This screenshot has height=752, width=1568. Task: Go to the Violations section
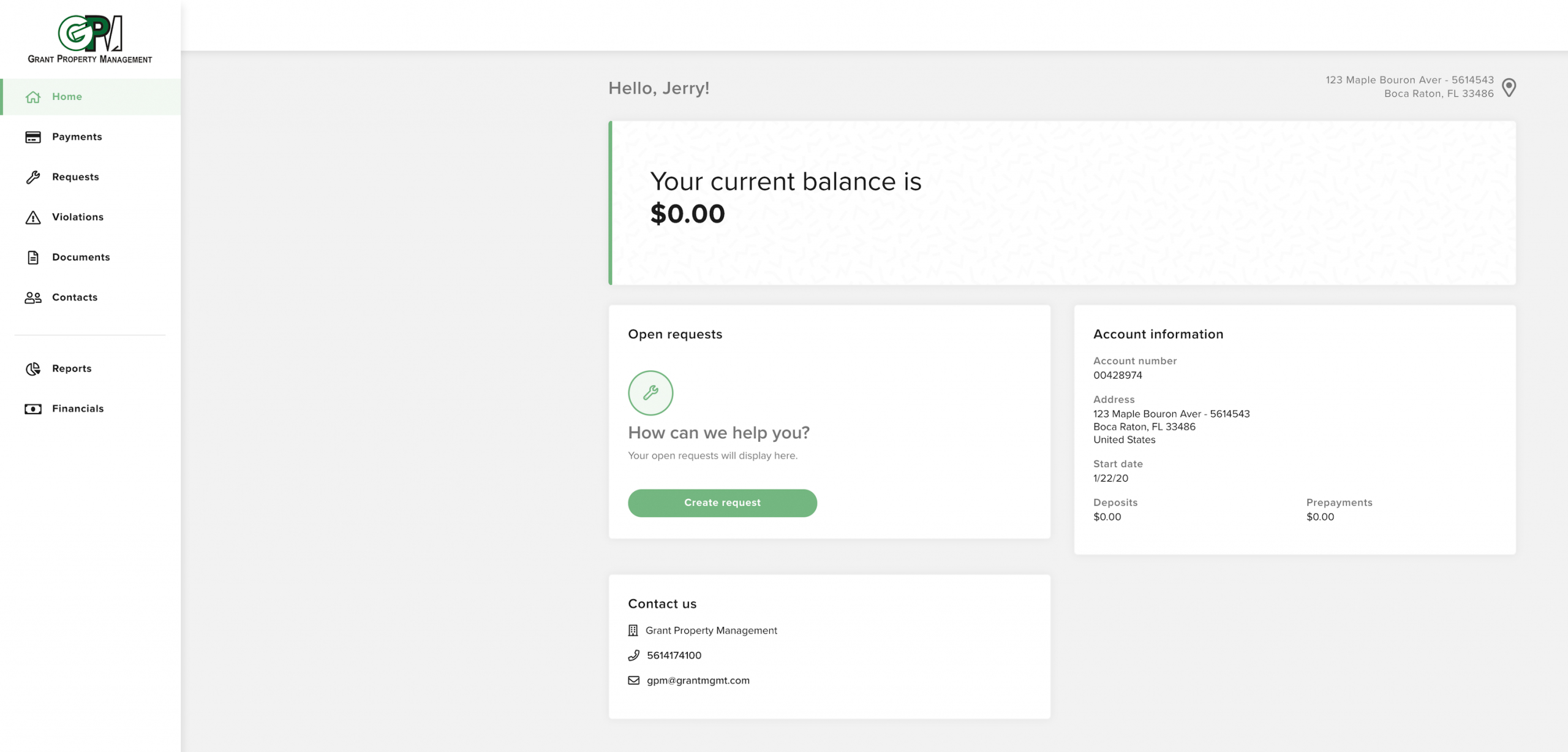(x=78, y=217)
